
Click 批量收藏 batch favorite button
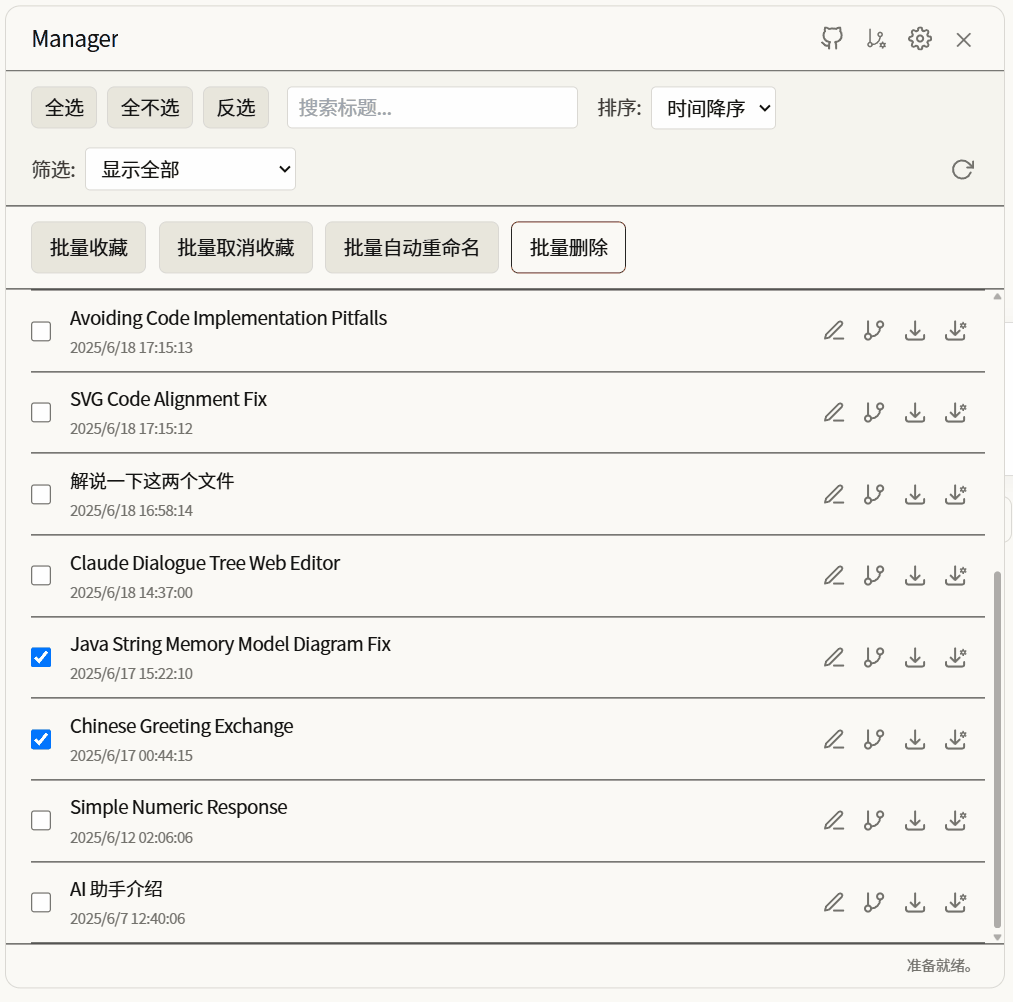[x=89, y=247]
